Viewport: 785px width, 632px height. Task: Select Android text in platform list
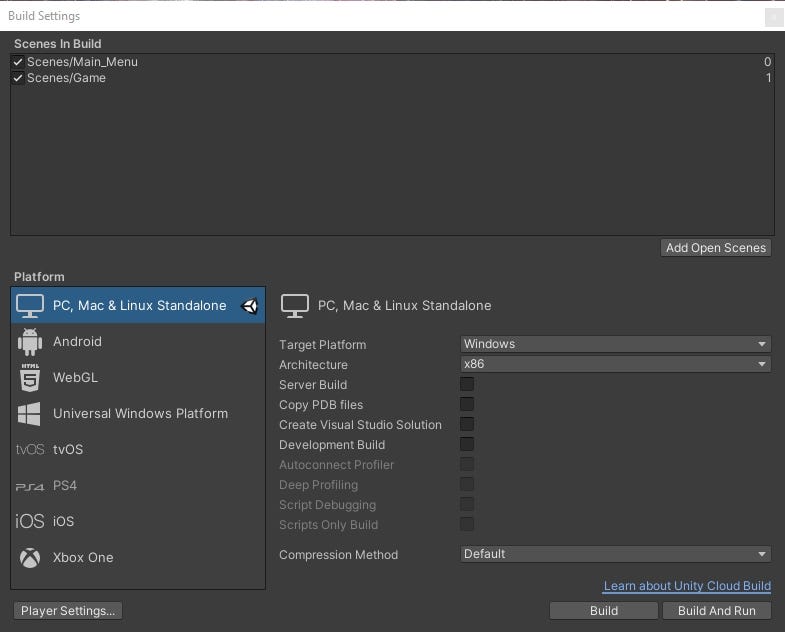coord(78,342)
